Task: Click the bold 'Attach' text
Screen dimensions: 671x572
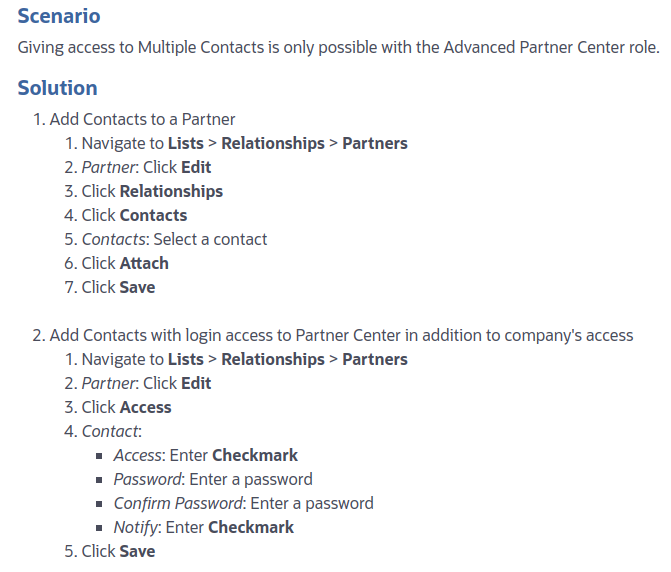Action: [x=144, y=263]
